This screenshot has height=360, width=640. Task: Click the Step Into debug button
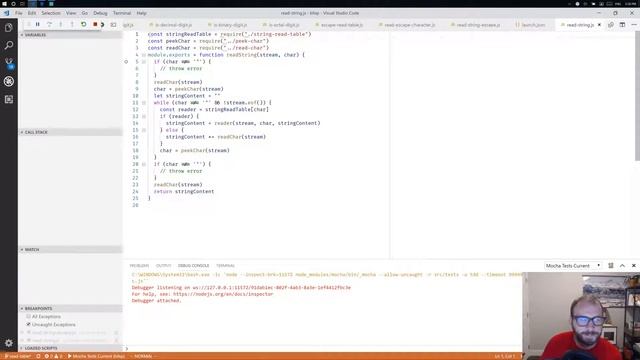pyautogui.click(x=60, y=24)
